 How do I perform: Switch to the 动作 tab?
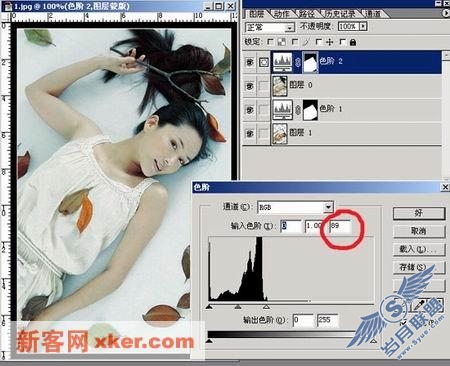(282, 14)
